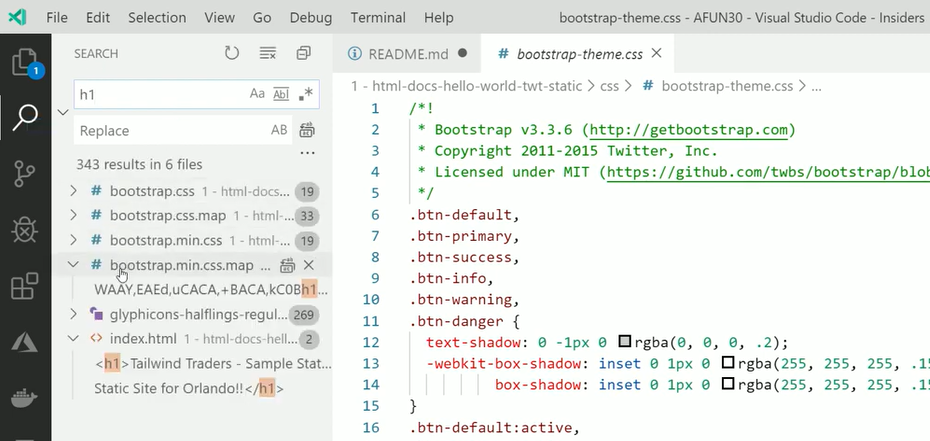This screenshot has width=930, height=441.
Task: Open the Selection menu
Action: tap(157, 18)
